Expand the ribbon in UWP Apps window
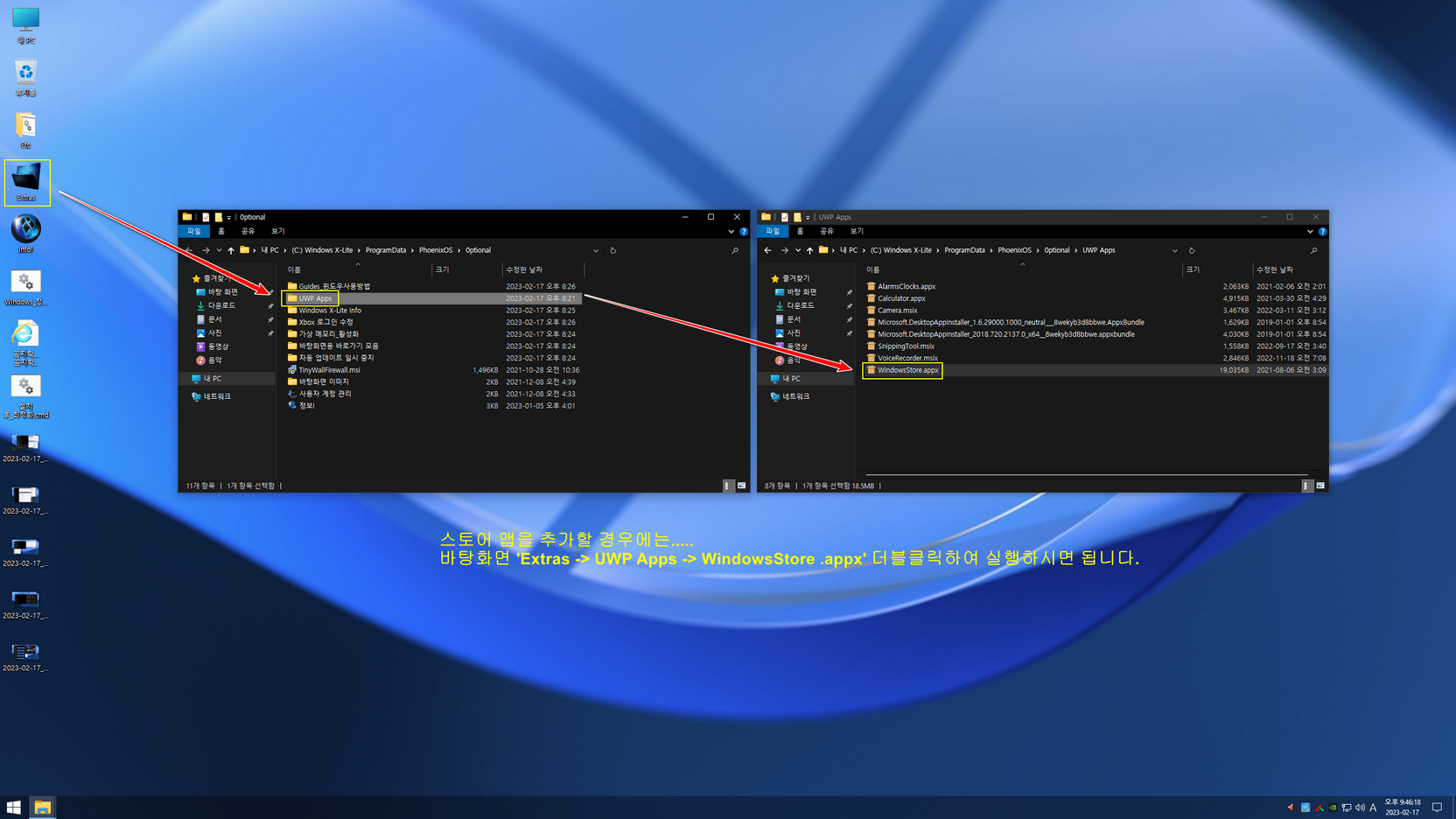1456x819 pixels. pos(1310,232)
